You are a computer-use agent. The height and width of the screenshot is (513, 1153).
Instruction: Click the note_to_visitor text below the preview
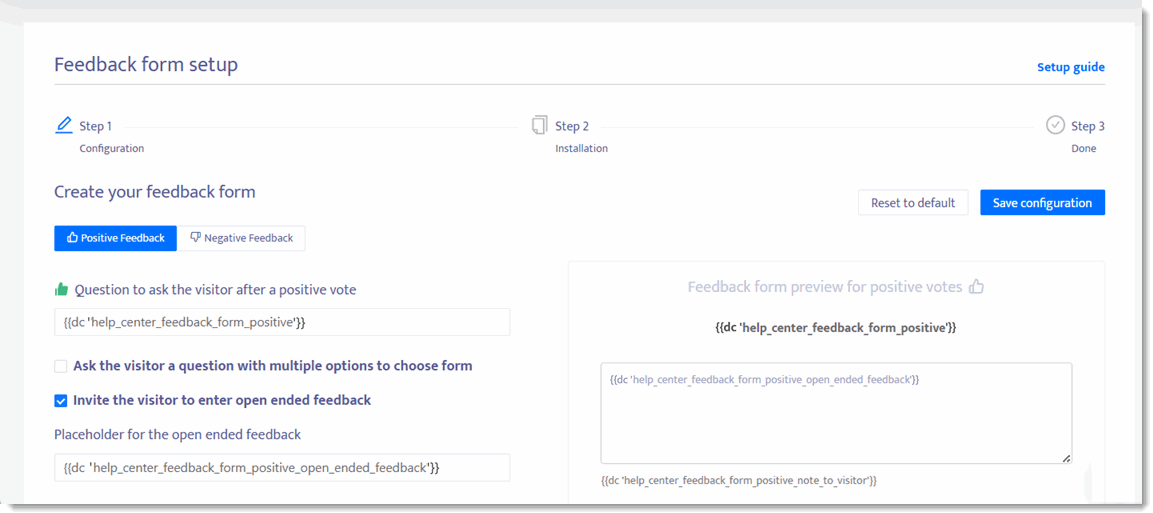click(x=739, y=481)
